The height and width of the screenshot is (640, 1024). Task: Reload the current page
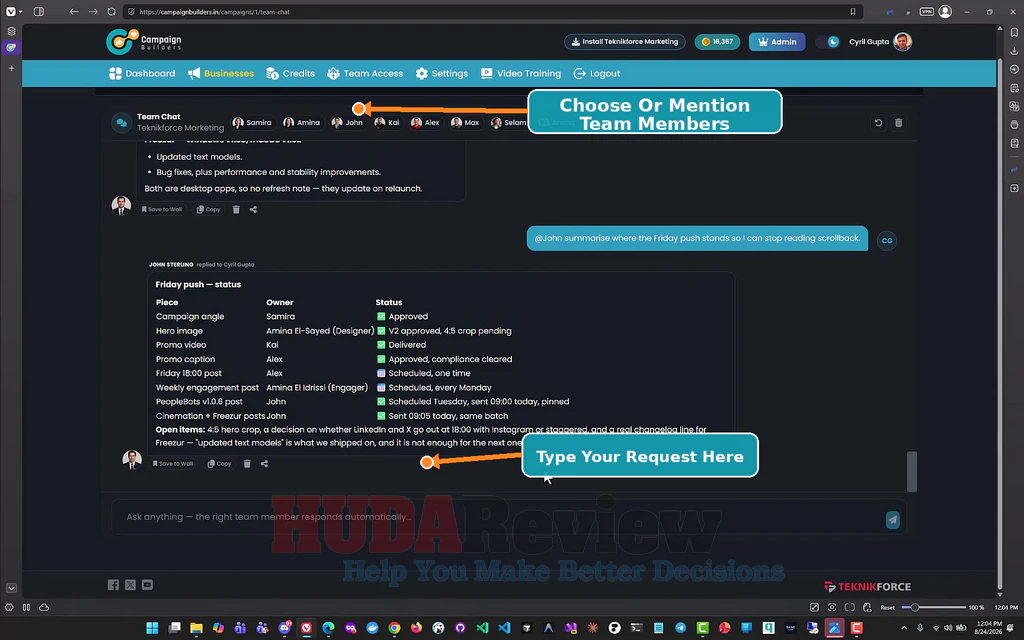112,12
